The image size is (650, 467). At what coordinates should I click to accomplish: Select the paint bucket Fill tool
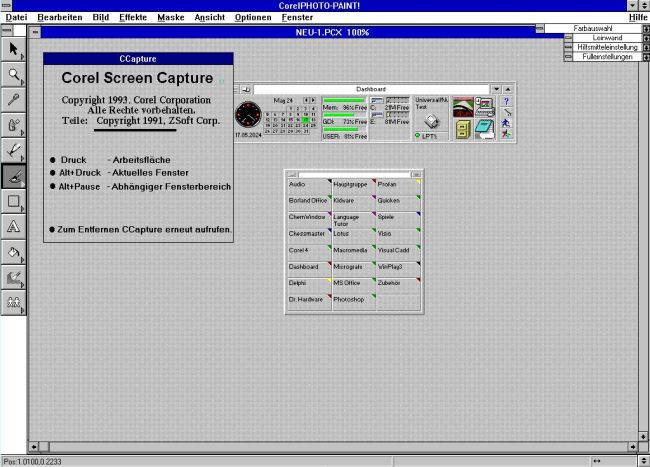(x=13, y=252)
